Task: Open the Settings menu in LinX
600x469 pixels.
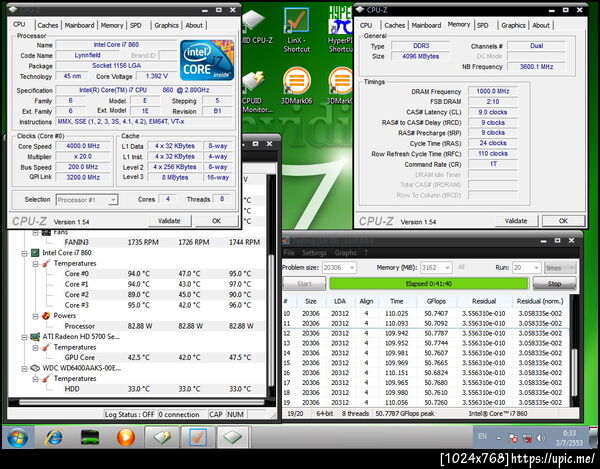Action: pyautogui.click(x=314, y=253)
